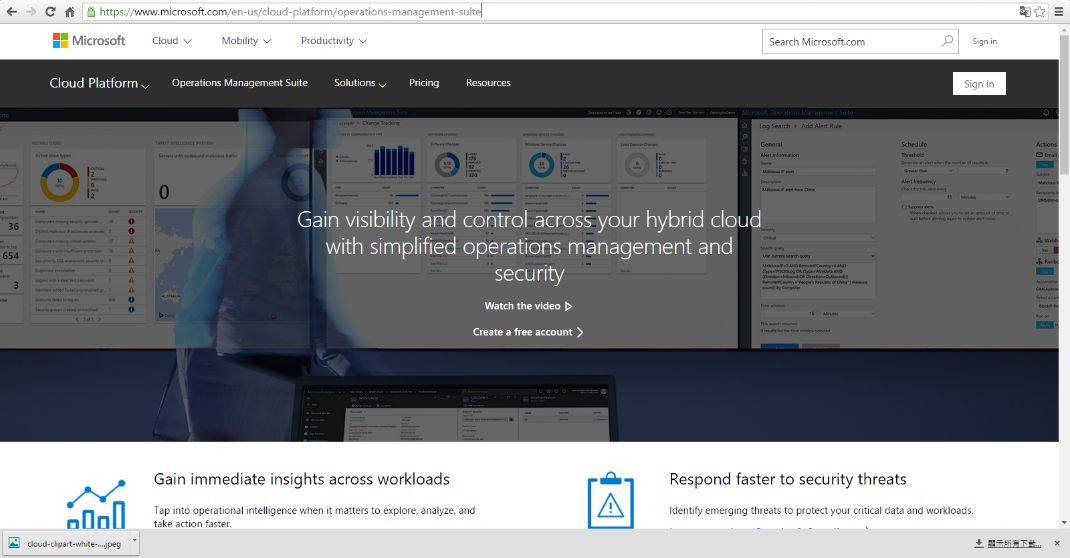
Task: Expand the Cloud menu
Action: (171, 41)
